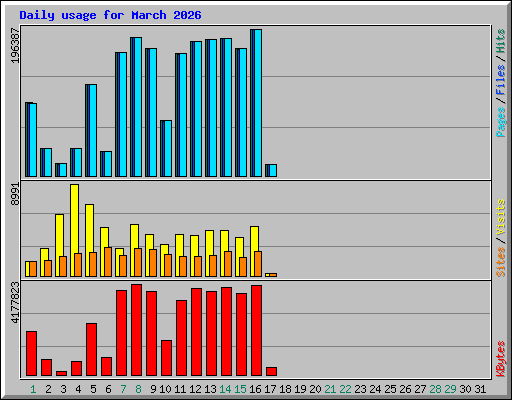
Task: Click the red "KBytes" legend label
Action: (500, 359)
